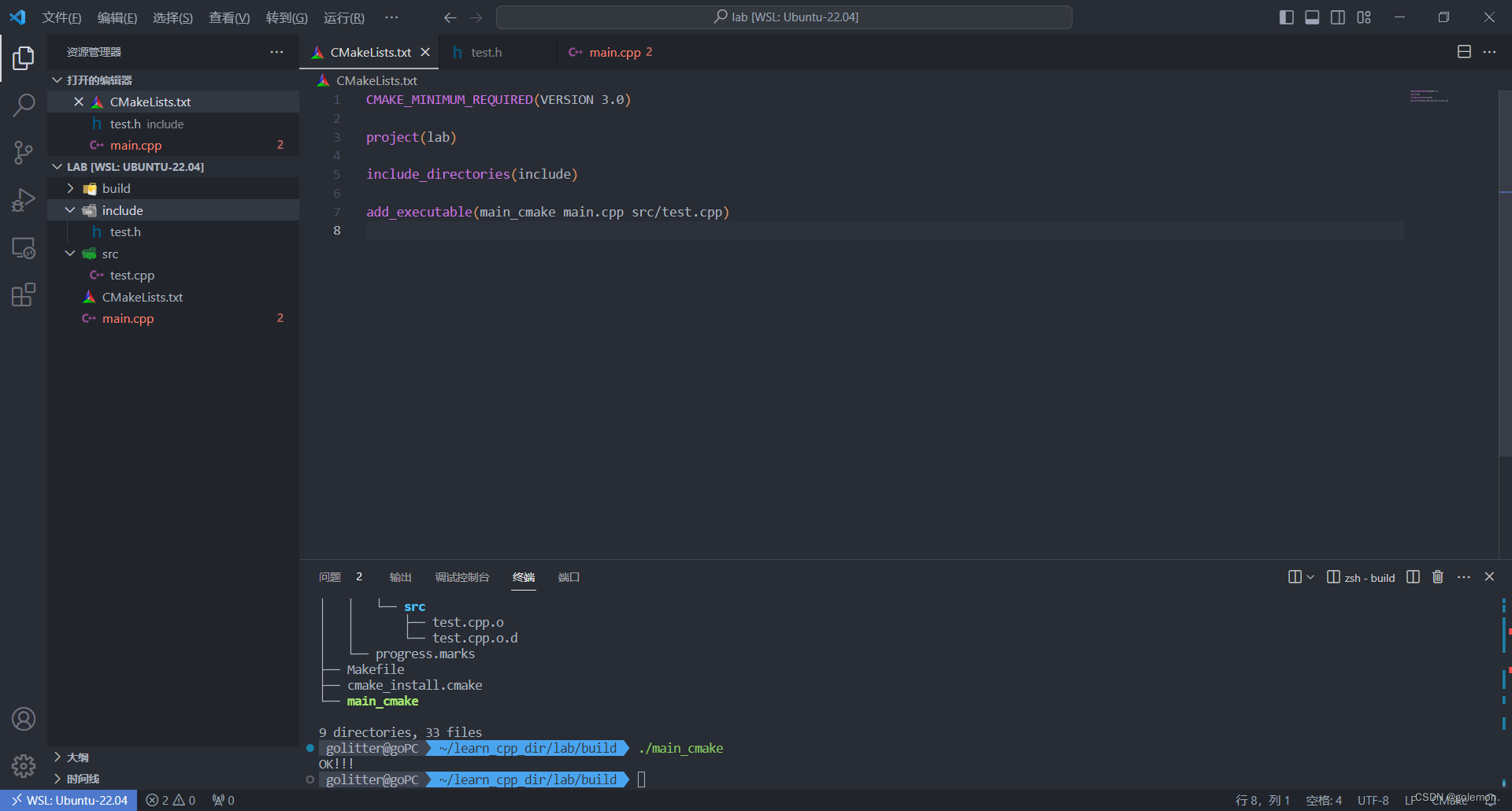Click the line and column status indicator
This screenshot has height=811, width=1512.
pyautogui.click(x=1262, y=800)
